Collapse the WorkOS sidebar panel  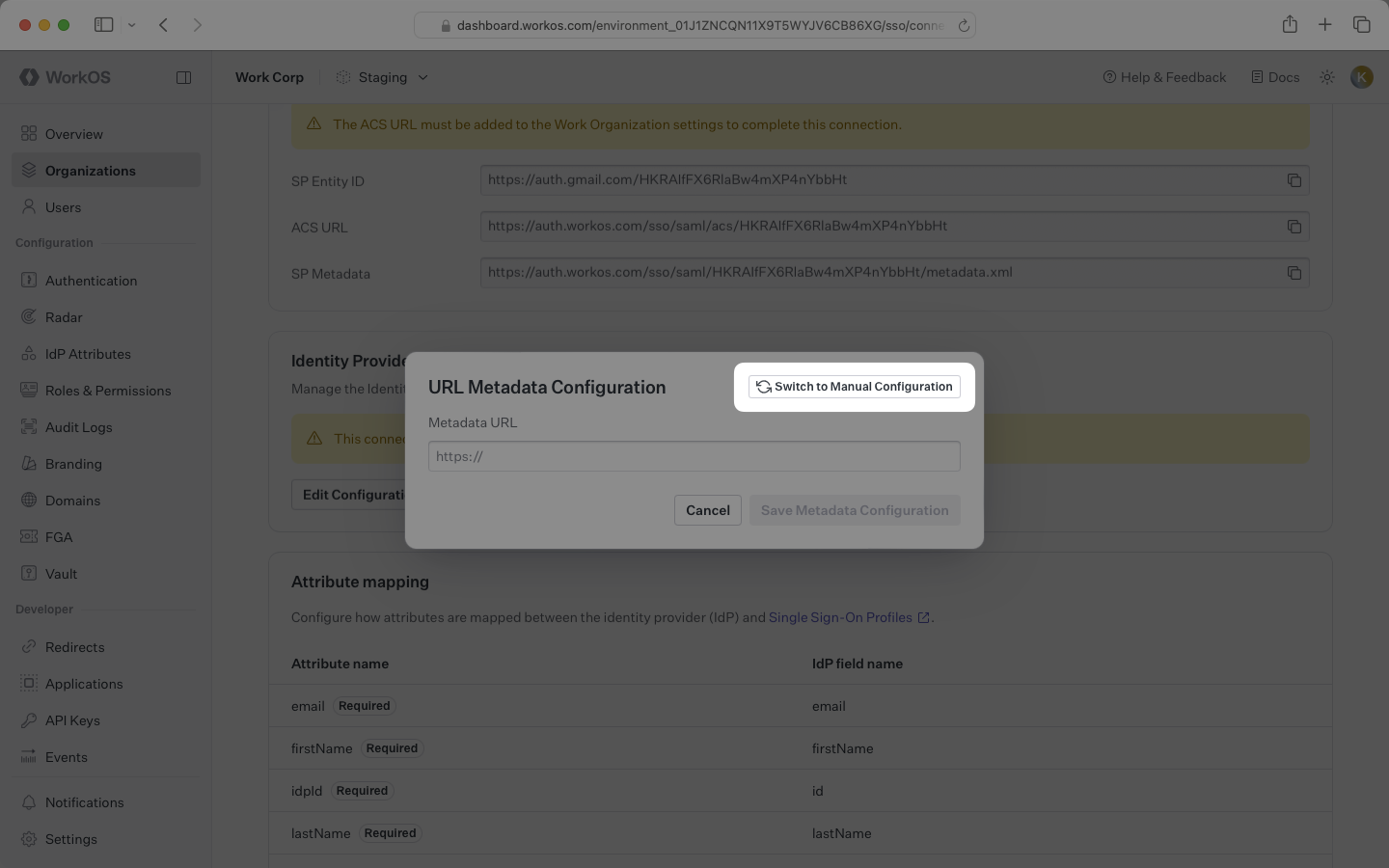(183, 77)
